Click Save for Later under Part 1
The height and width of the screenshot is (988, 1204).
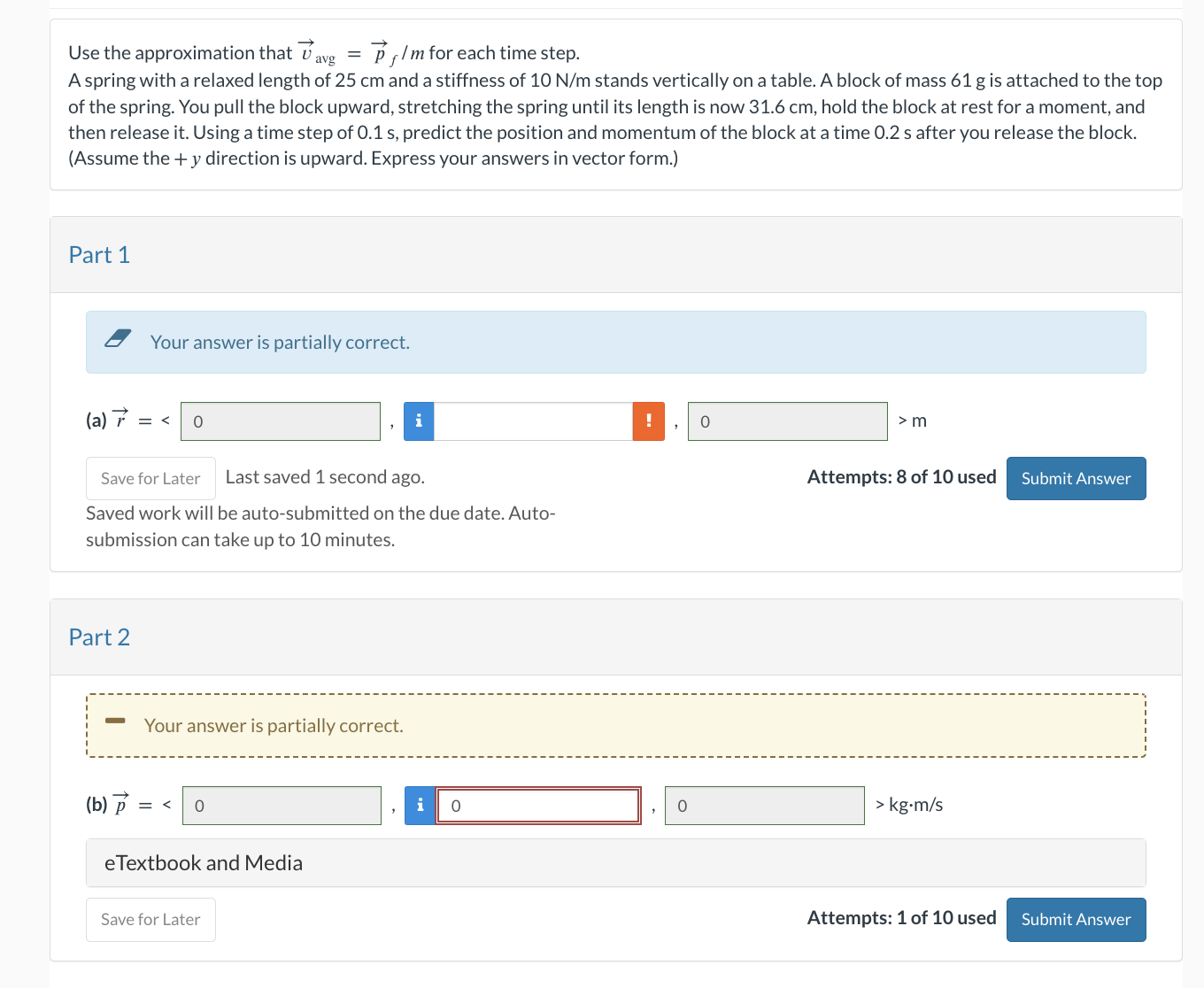point(150,478)
